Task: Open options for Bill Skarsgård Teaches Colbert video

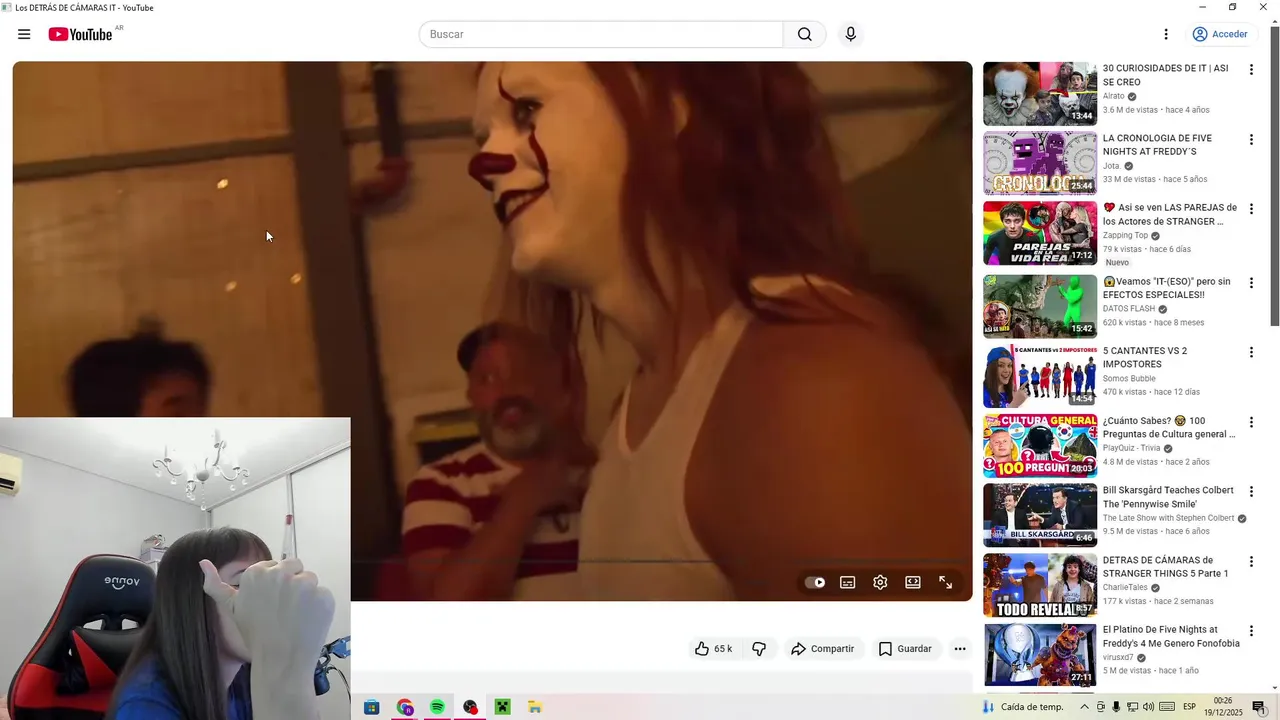Action: (1250, 492)
